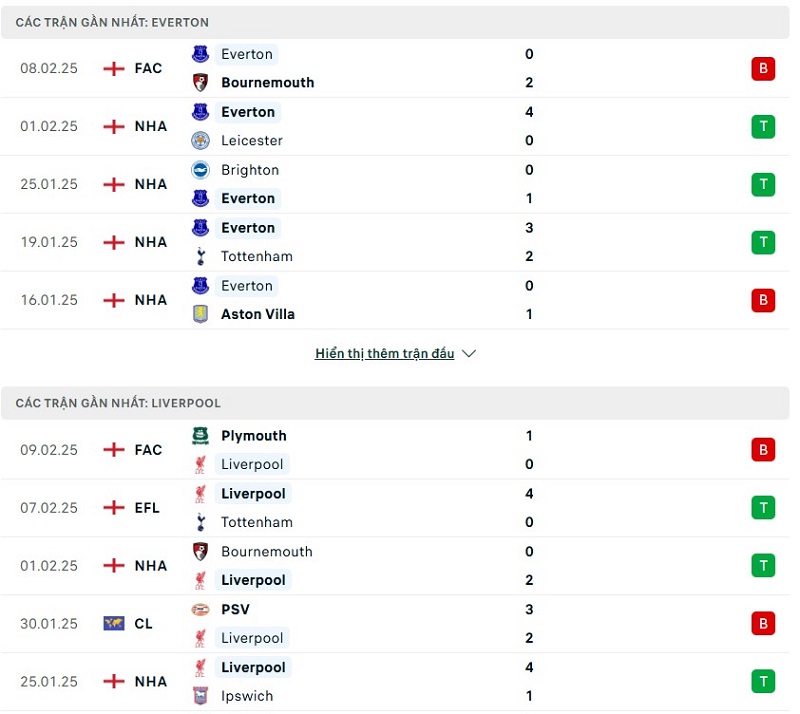Click the Brighton club crest icon
The width and height of the screenshot is (800, 714).
click(200, 170)
